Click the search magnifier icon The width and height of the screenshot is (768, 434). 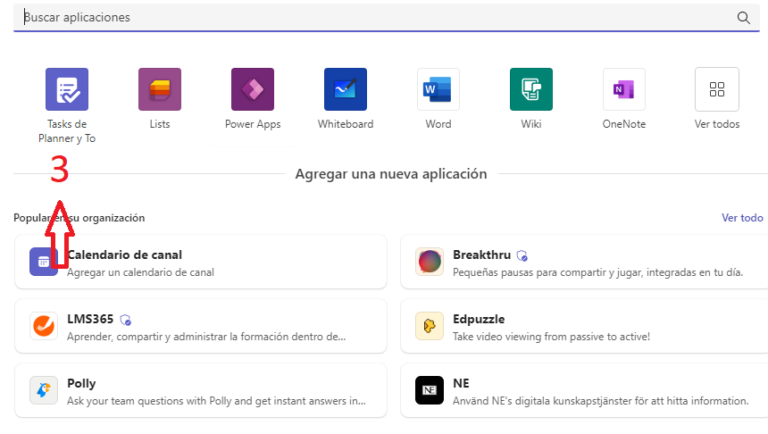[x=744, y=18]
